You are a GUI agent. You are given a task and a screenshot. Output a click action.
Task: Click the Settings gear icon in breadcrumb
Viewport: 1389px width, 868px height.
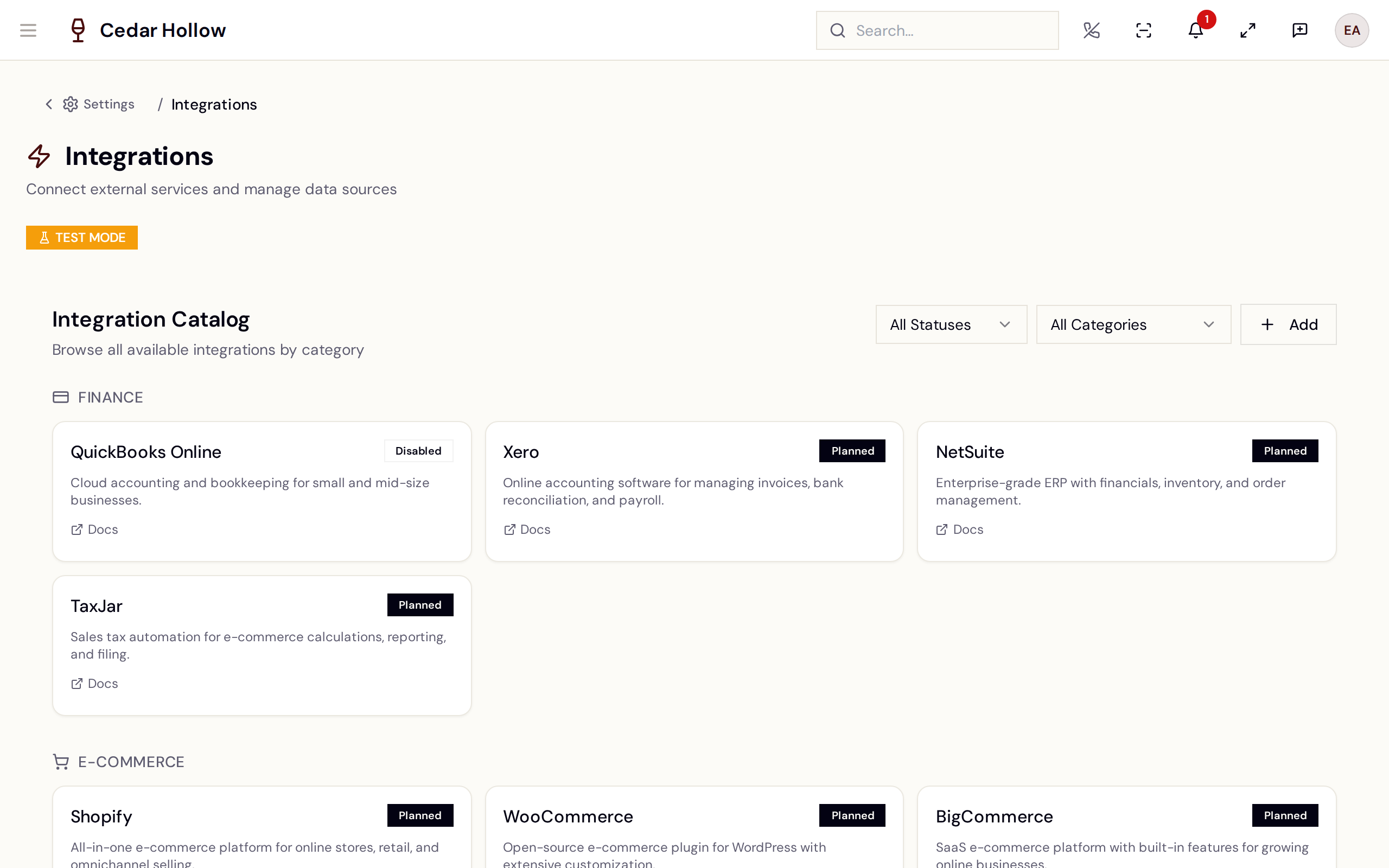click(x=71, y=104)
